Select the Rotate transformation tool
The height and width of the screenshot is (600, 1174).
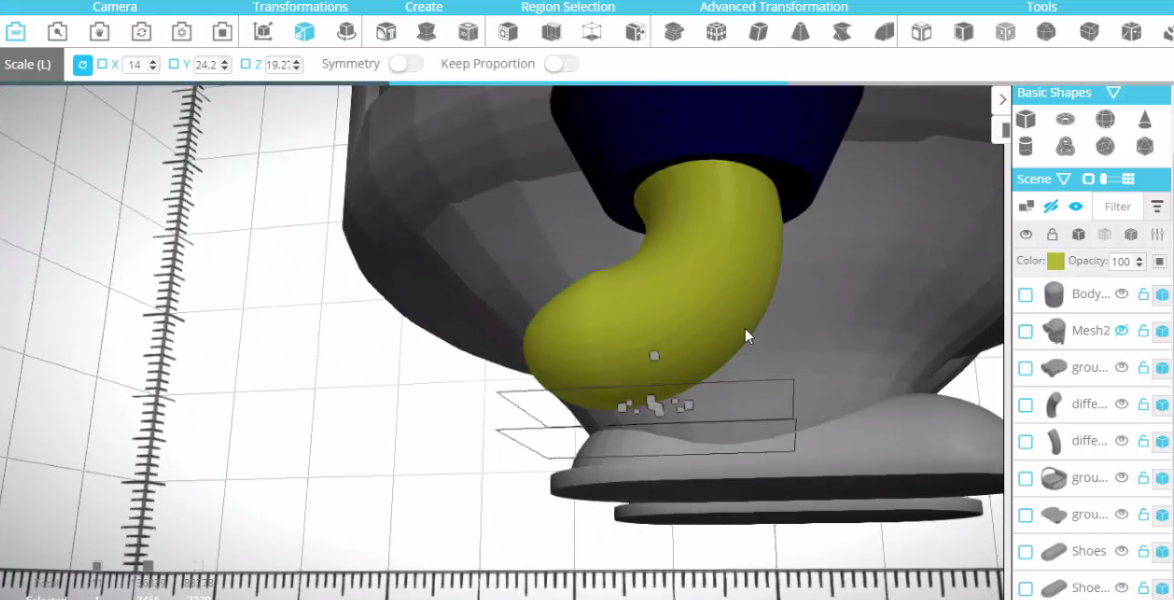click(x=346, y=31)
